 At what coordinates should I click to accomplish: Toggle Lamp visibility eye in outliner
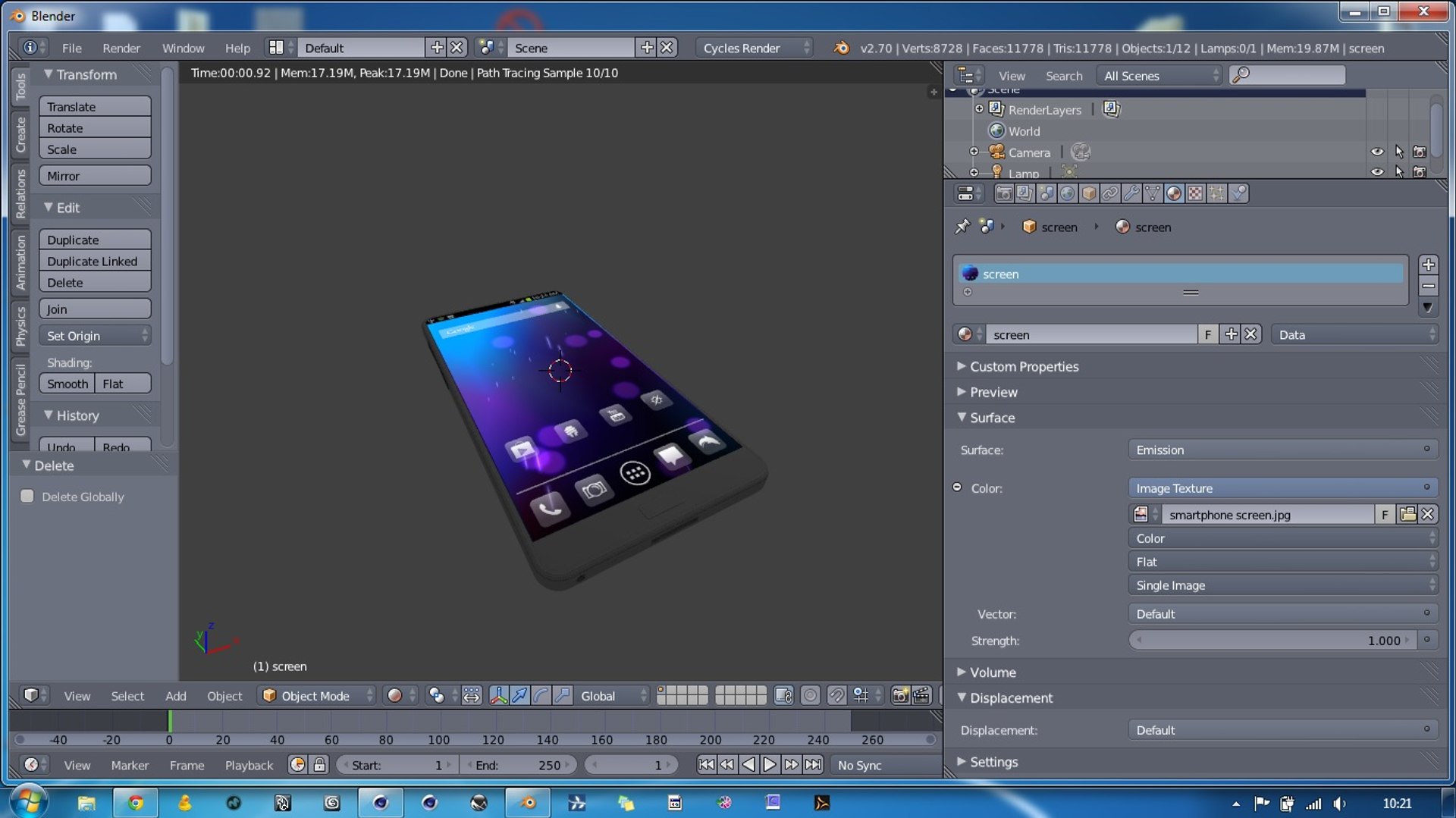[x=1377, y=172]
